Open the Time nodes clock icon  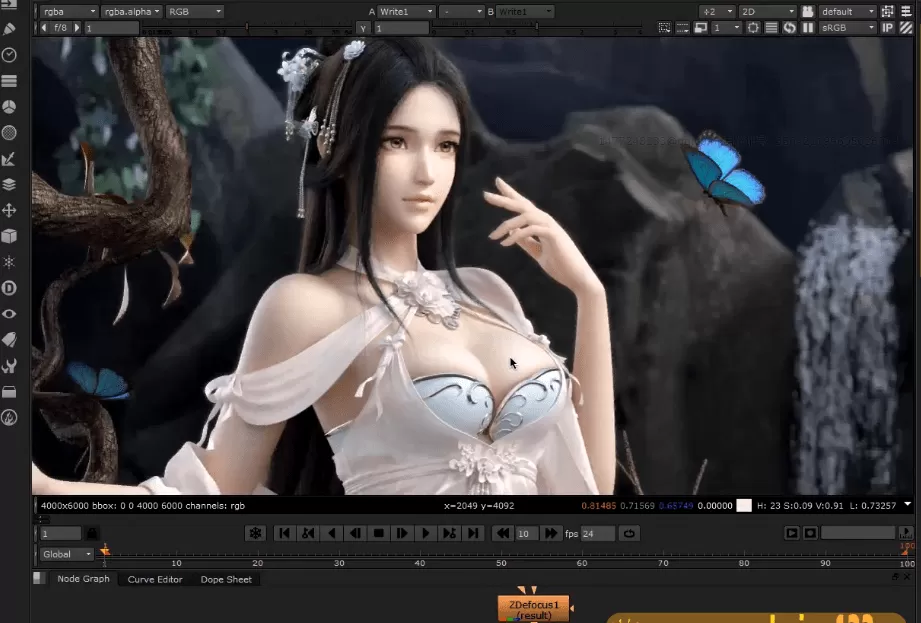tap(10, 54)
